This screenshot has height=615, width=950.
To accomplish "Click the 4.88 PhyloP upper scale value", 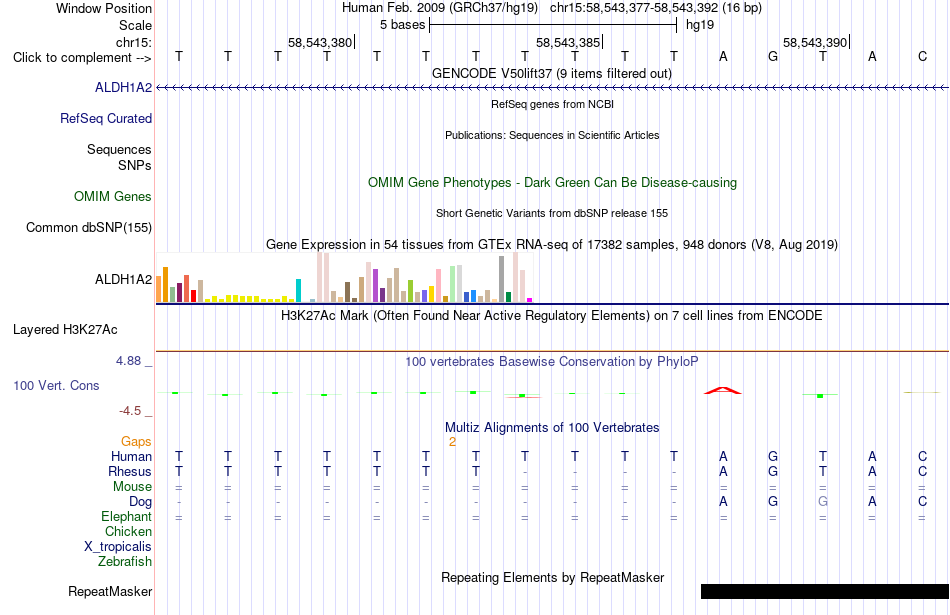I will pos(128,361).
